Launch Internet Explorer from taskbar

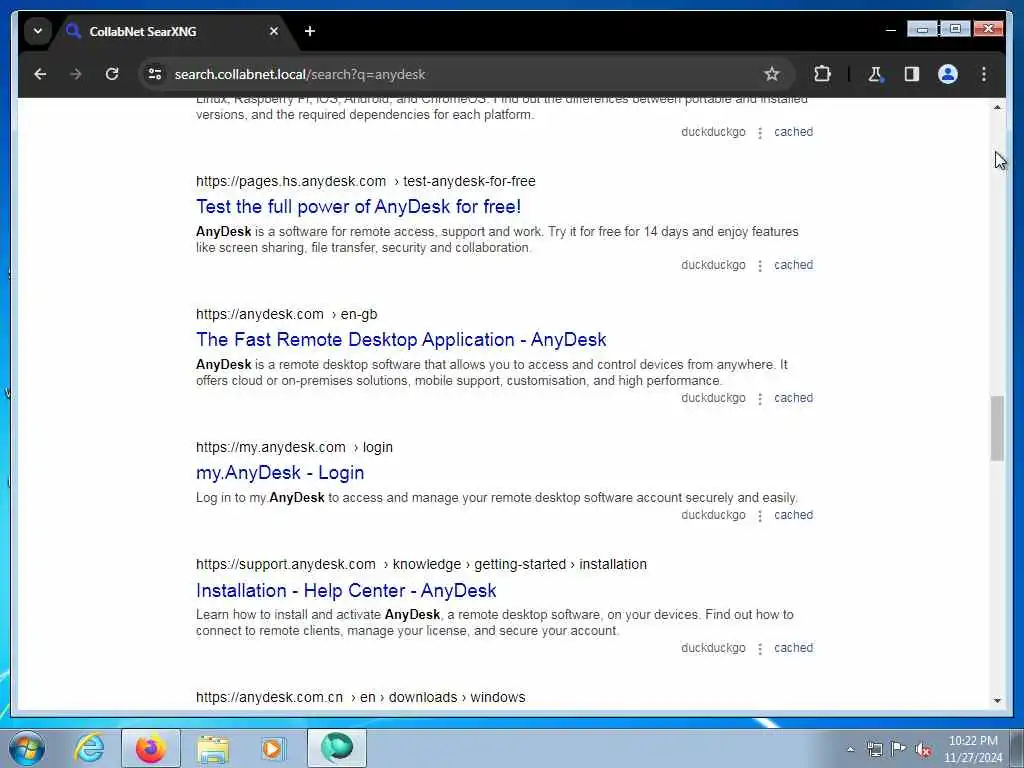89,748
